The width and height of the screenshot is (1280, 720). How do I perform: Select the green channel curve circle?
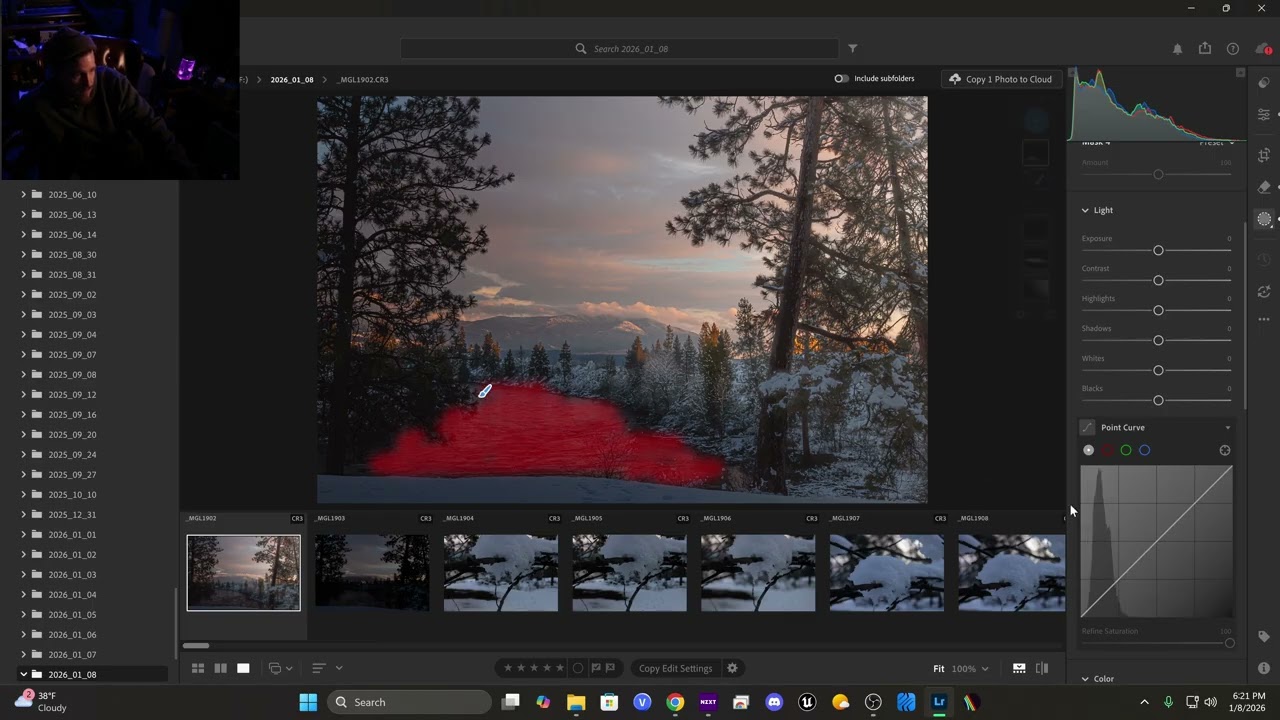[1126, 450]
